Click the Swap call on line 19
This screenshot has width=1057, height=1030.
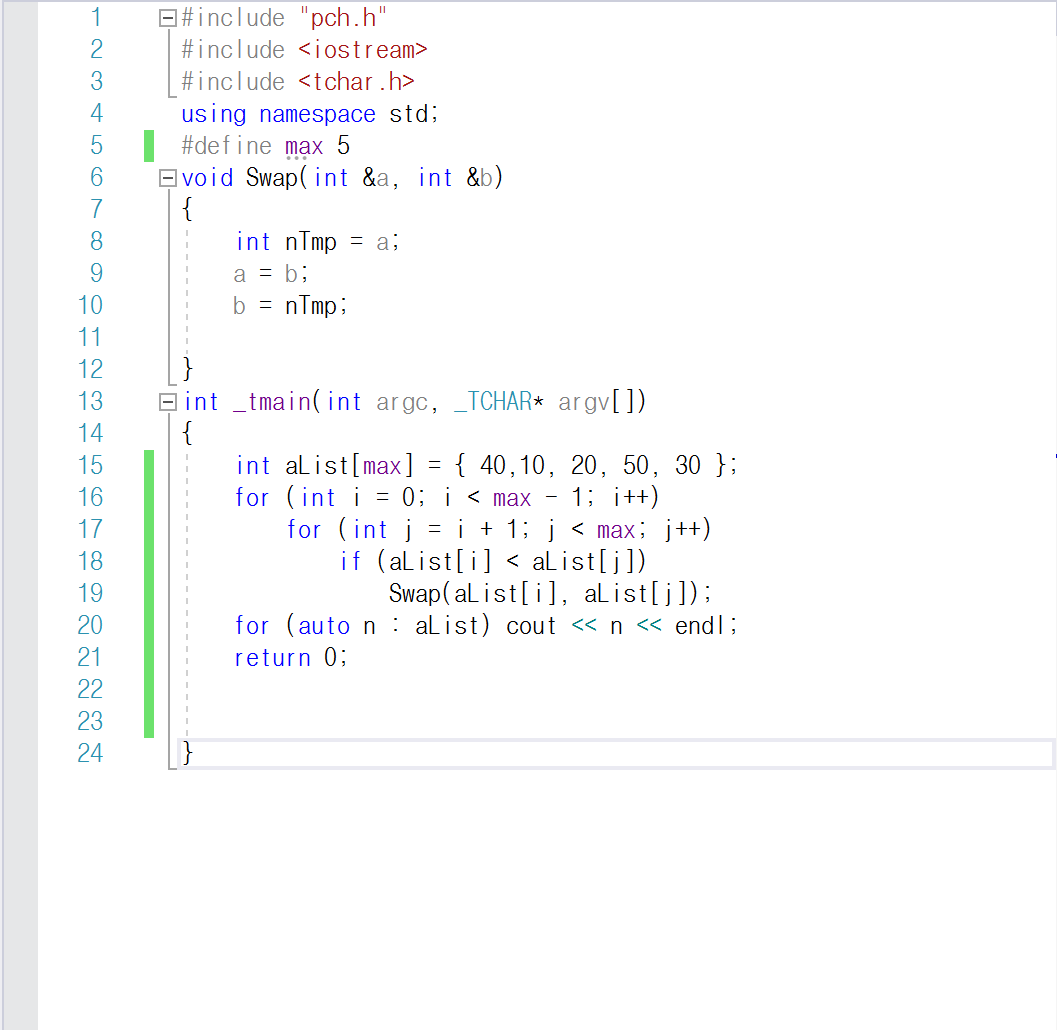(x=550, y=594)
